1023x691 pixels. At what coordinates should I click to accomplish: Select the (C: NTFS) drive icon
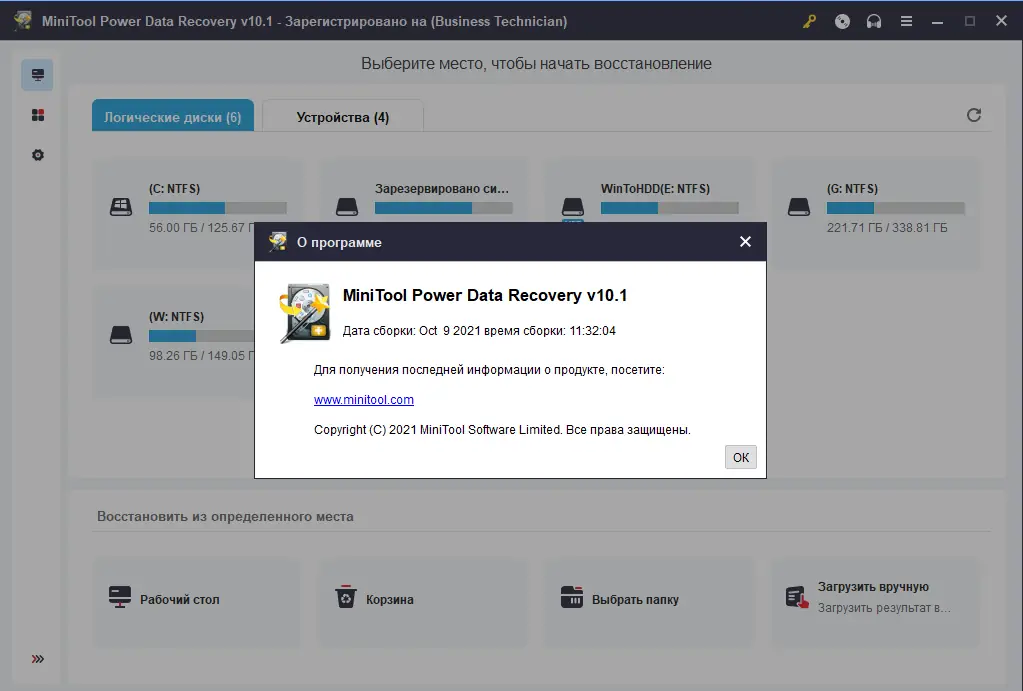[x=121, y=207]
